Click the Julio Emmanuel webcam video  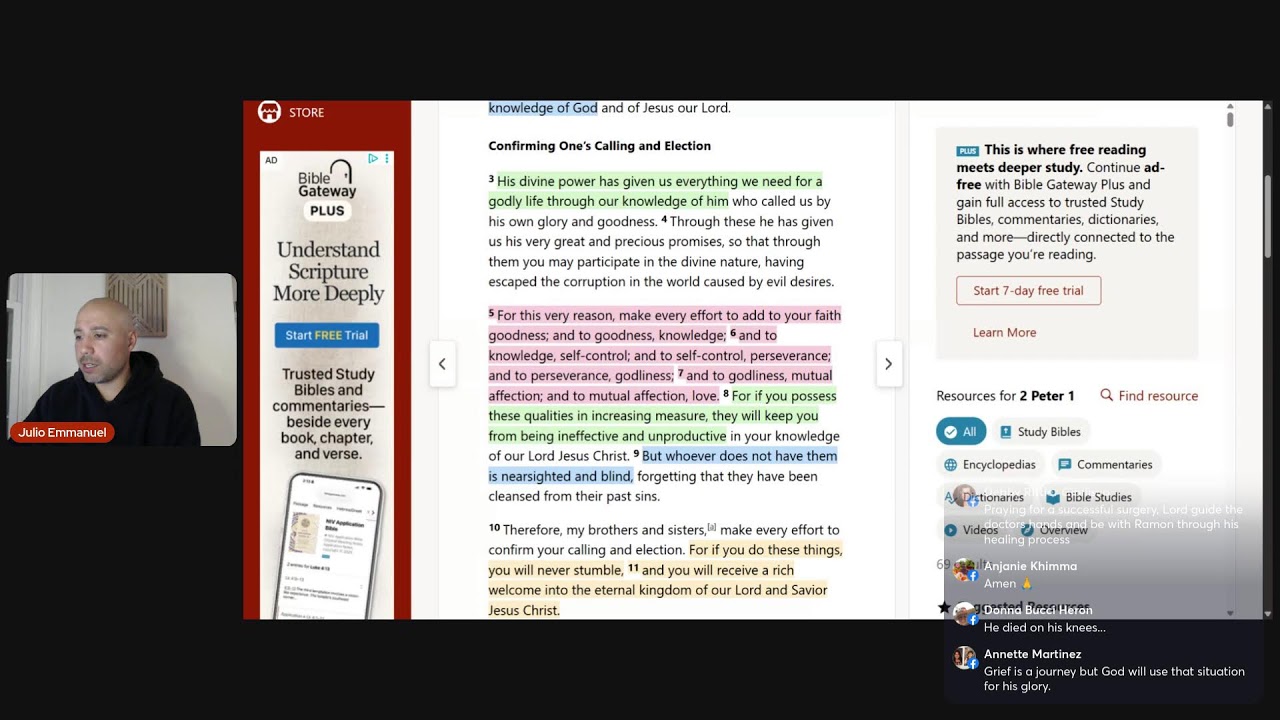(x=122, y=359)
